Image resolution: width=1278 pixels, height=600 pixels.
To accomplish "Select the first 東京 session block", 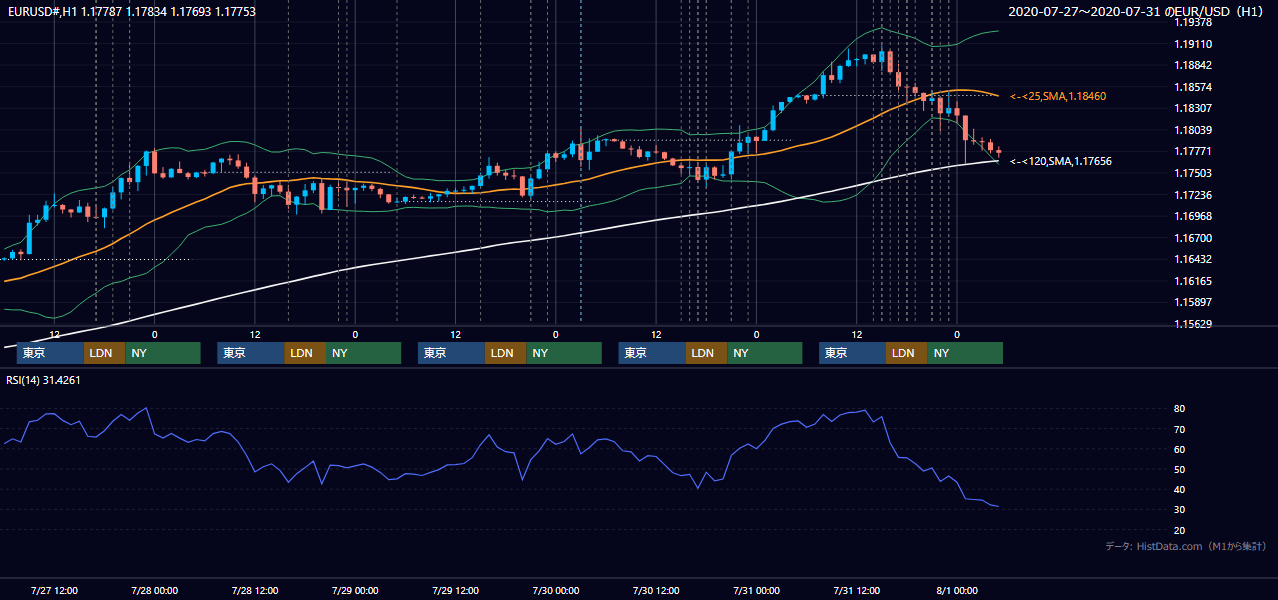I will click(x=50, y=353).
